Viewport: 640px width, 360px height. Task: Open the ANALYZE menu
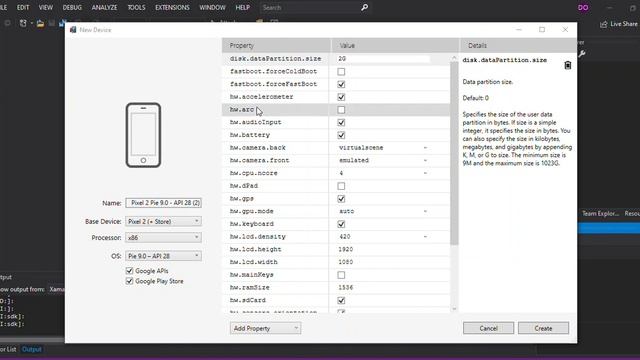point(104,8)
